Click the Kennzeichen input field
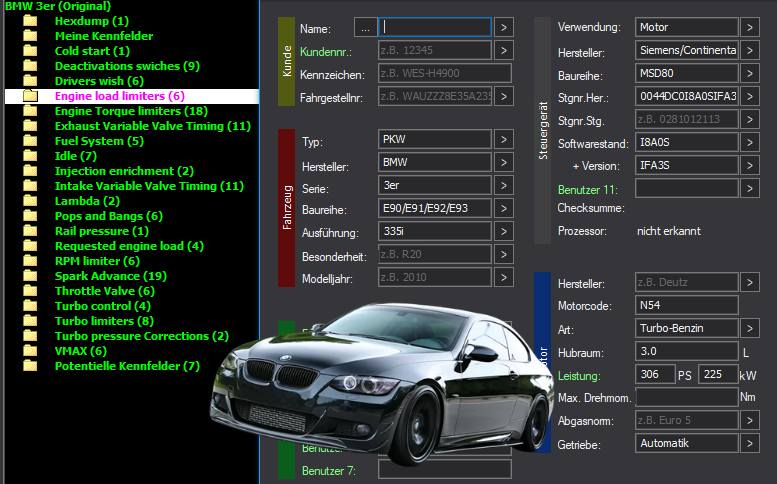 (x=444, y=73)
